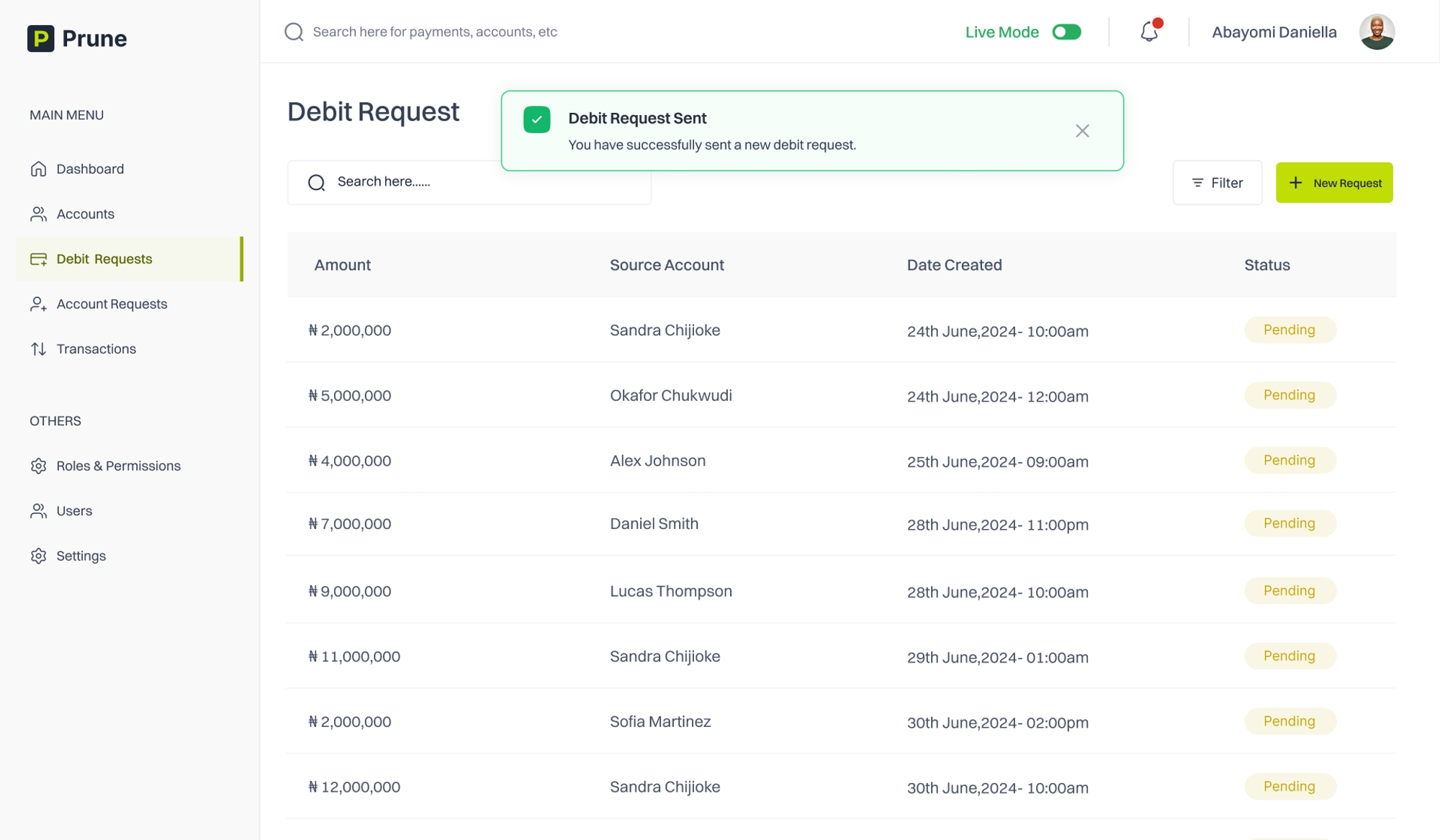Dismiss the Debit Request Sent alert

tap(1082, 131)
